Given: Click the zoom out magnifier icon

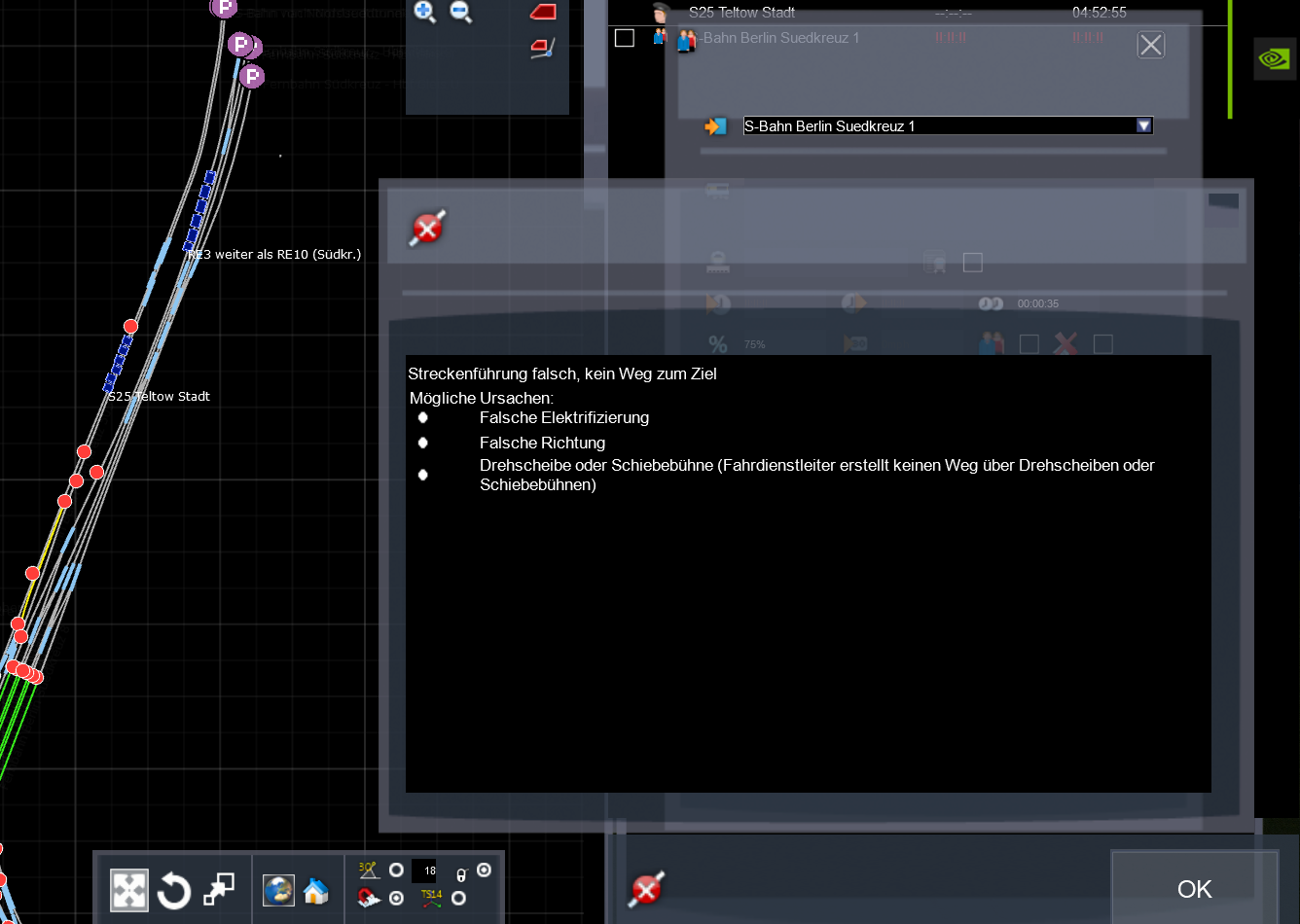Looking at the screenshot, I should 461,12.
